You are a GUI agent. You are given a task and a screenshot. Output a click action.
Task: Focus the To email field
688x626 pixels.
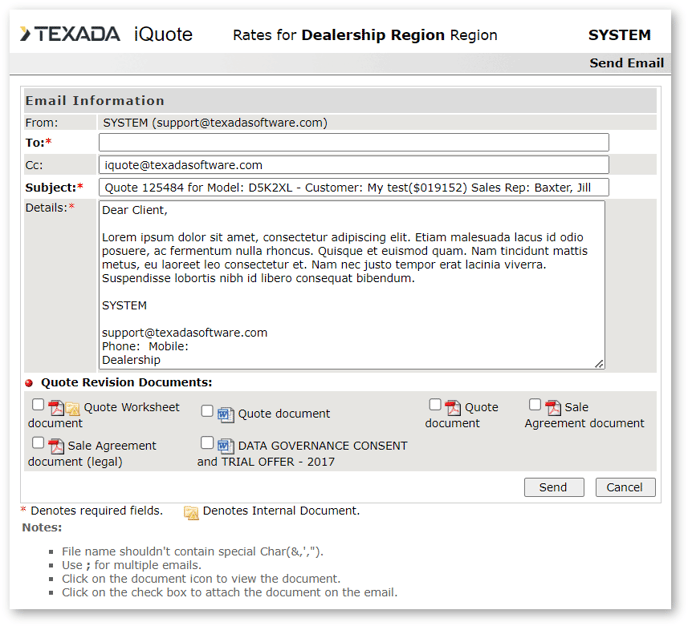pos(353,143)
